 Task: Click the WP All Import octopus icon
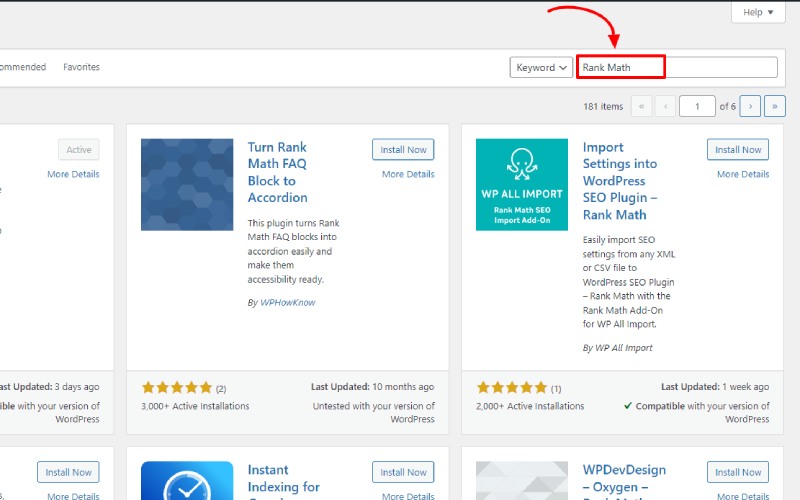[522, 185]
